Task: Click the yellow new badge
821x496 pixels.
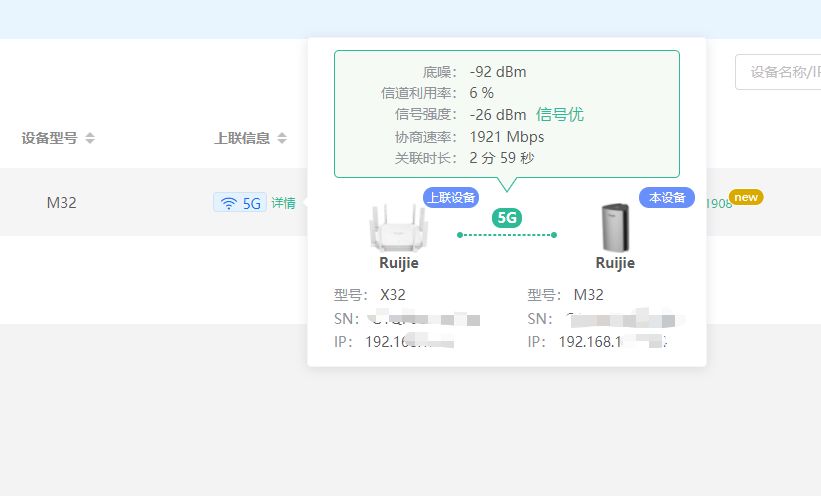Action: (x=746, y=197)
